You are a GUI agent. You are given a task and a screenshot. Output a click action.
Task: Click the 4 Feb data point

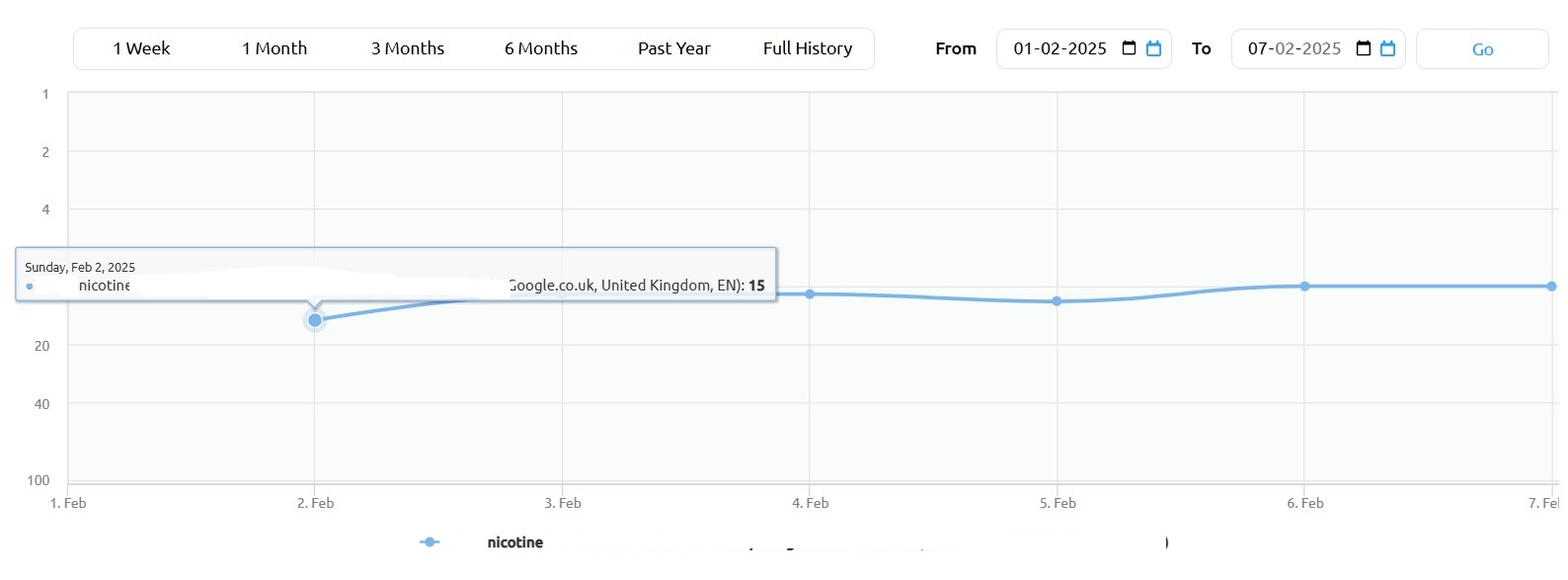click(810, 293)
